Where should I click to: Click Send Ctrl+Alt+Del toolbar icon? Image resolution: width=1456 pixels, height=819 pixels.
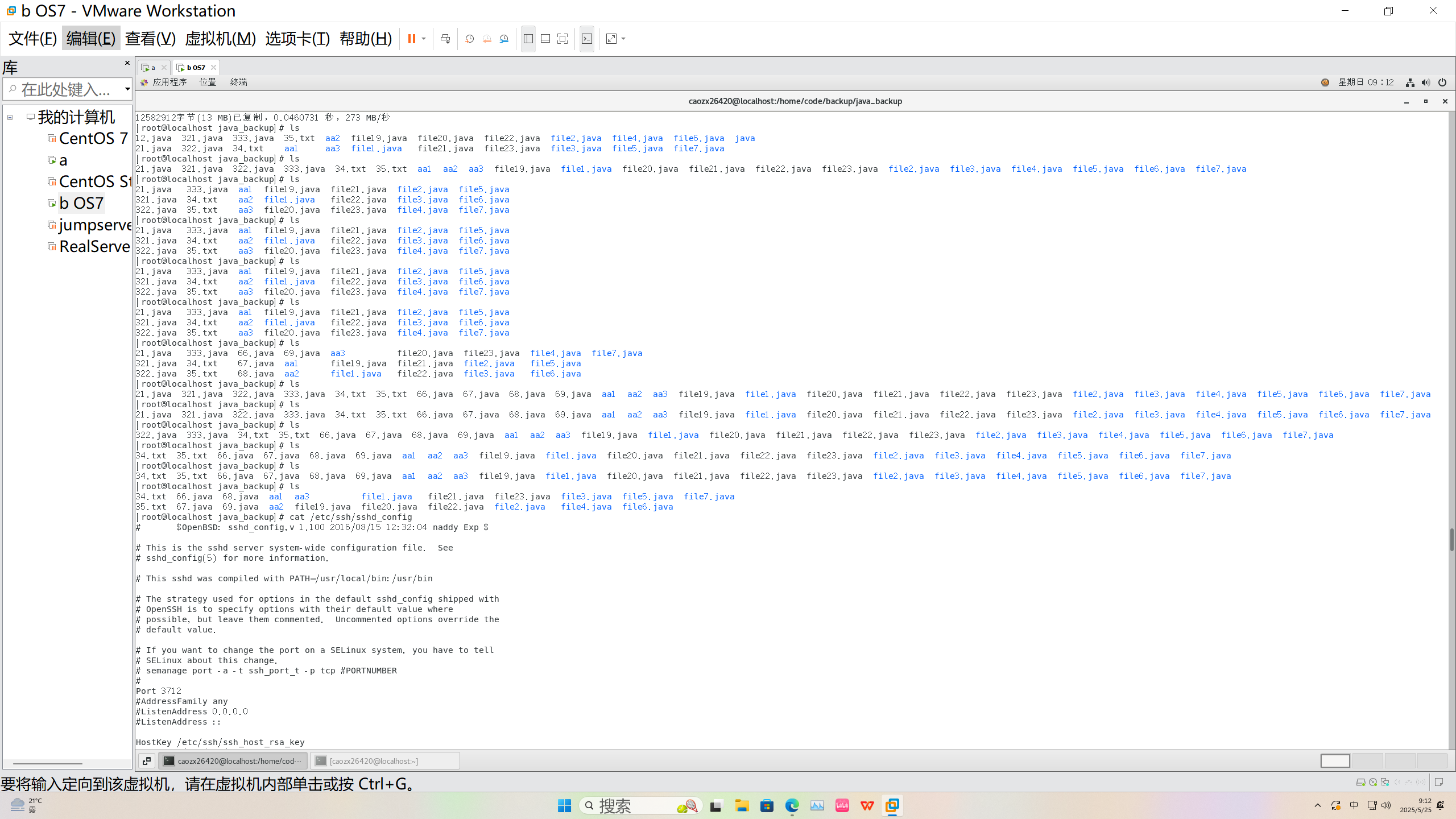pyautogui.click(x=445, y=39)
